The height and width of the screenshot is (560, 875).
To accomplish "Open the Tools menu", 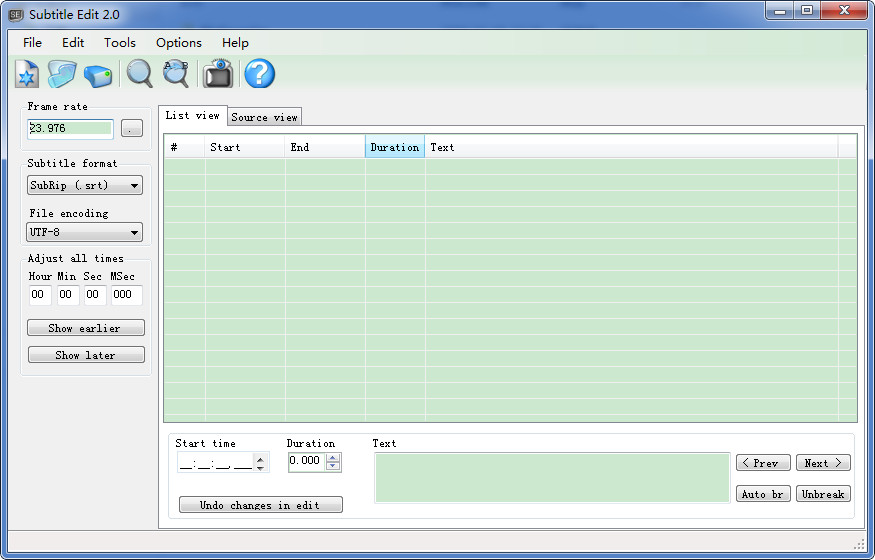I will click(x=120, y=43).
